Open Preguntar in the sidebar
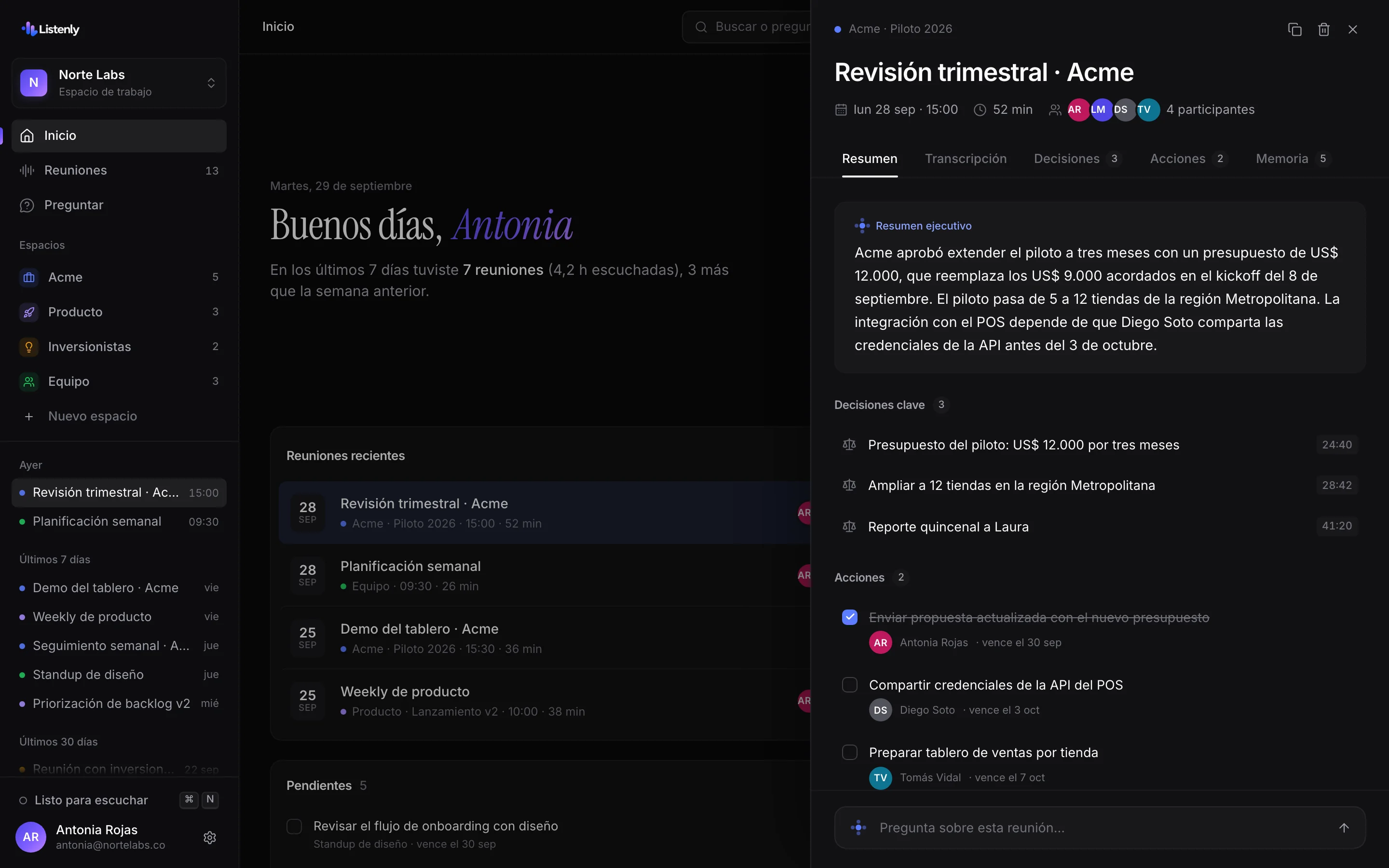 [119, 205]
